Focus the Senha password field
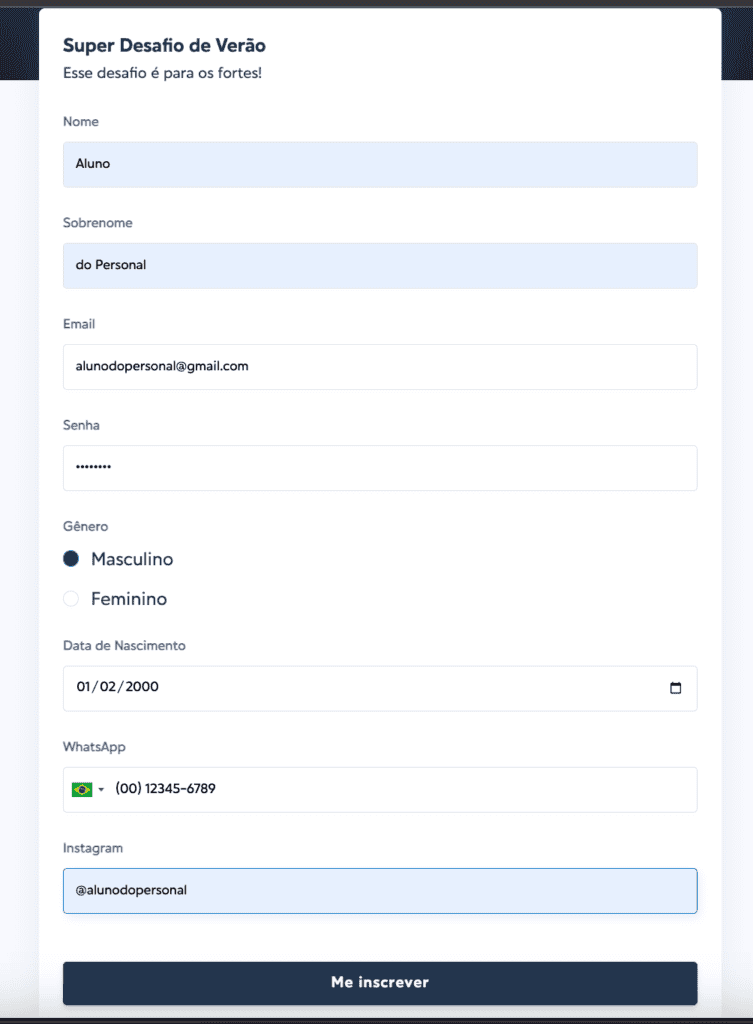Image resolution: width=753 pixels, height=1024 pixels. coord(380,468)
